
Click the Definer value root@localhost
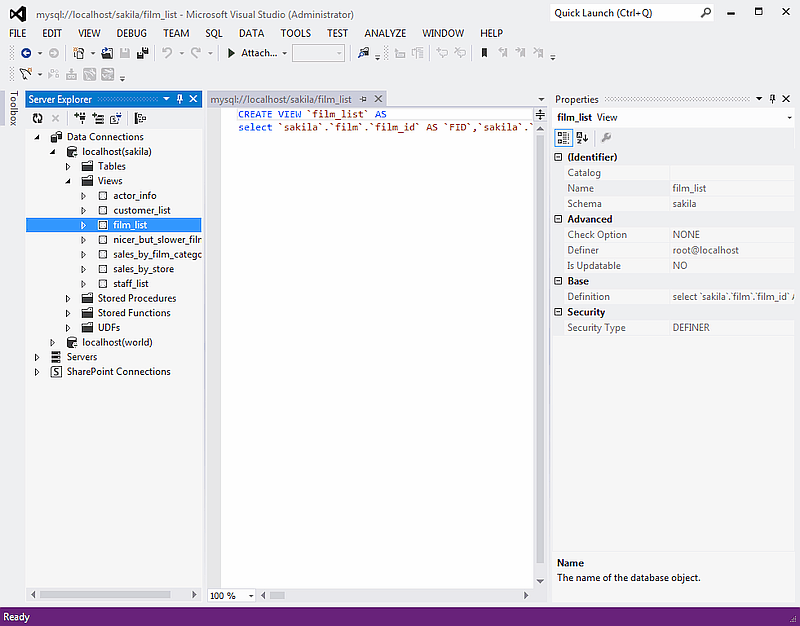tap(732, 251)
